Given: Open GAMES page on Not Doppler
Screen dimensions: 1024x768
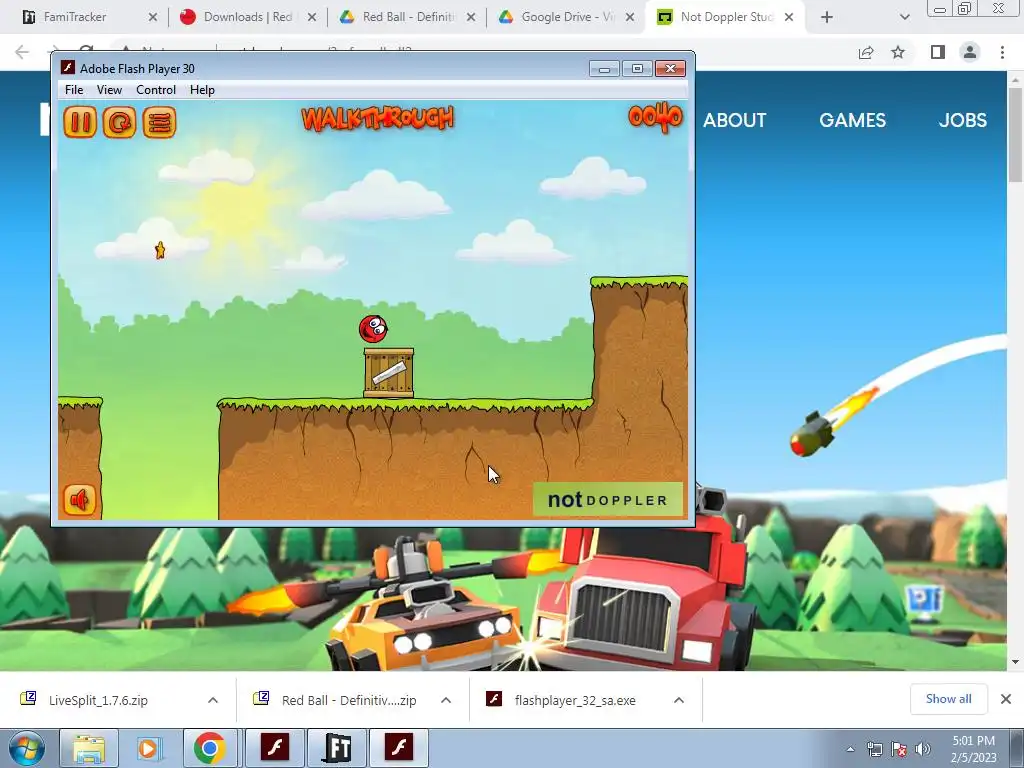Looking at the screenshot, I should click(x=852, y=120).
